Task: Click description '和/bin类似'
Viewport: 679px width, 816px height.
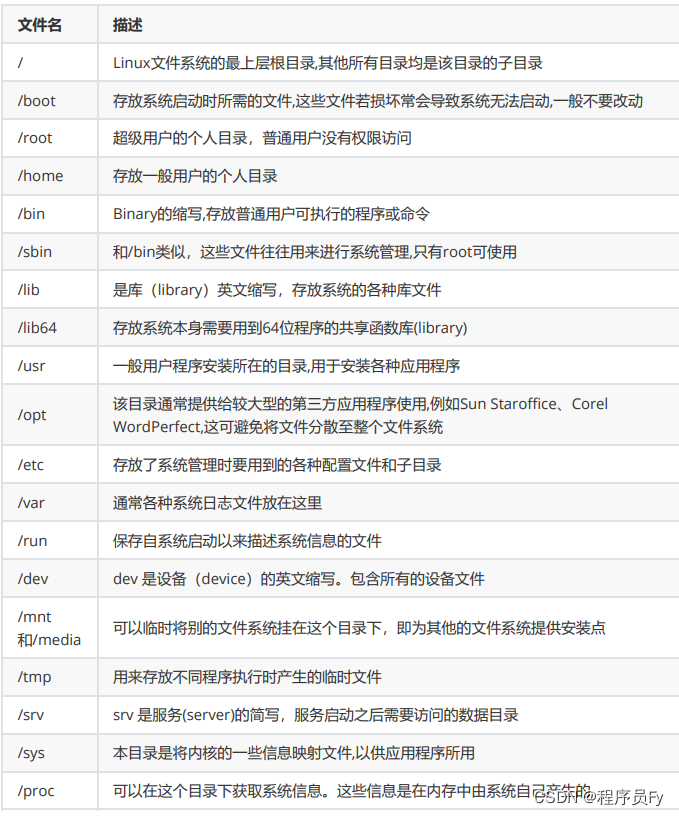Action: [315, 252]
